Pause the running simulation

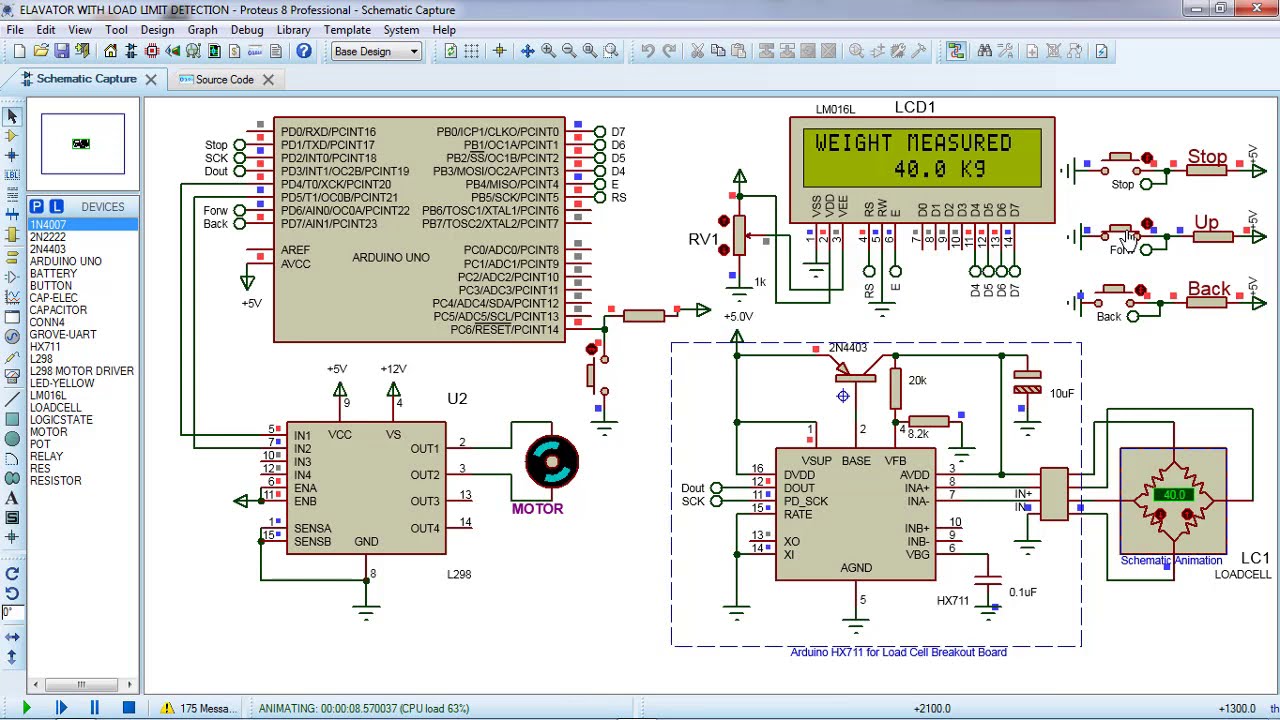(x=94, y=708)
